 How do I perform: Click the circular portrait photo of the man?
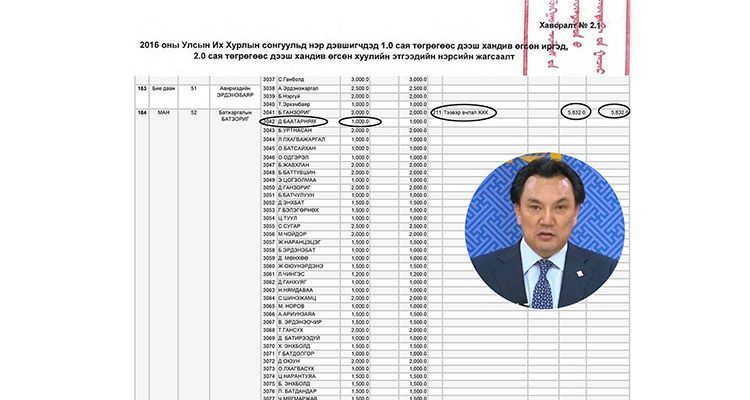coord(545,230)
